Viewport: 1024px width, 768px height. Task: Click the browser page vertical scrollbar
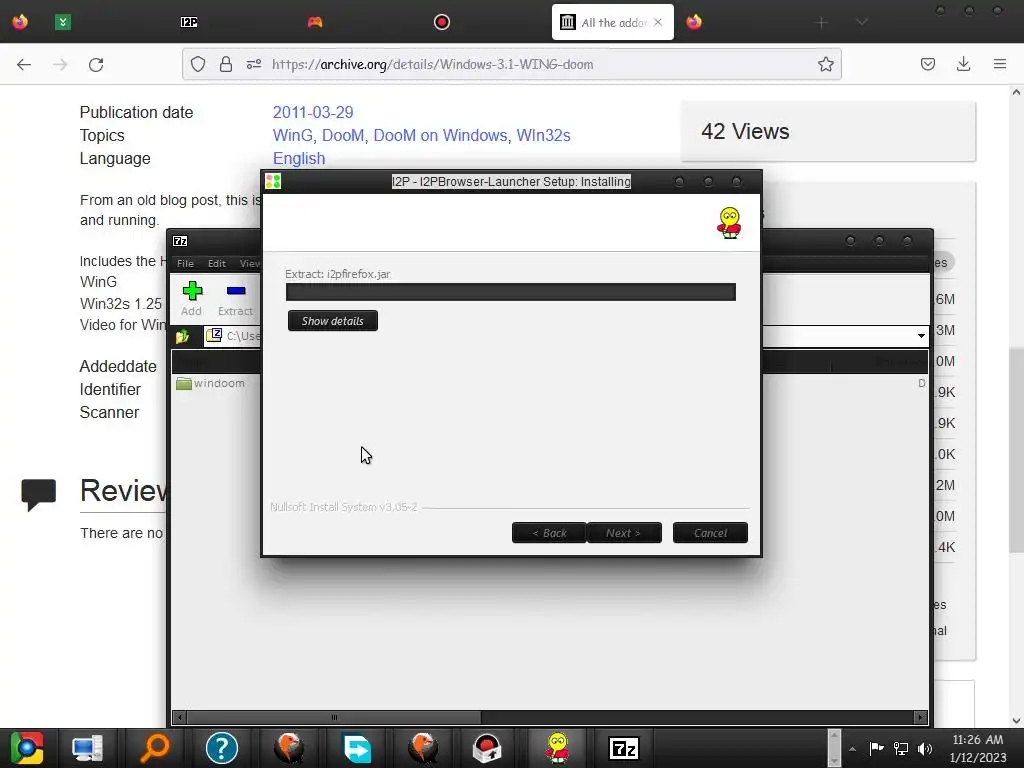click(1016, 451)
